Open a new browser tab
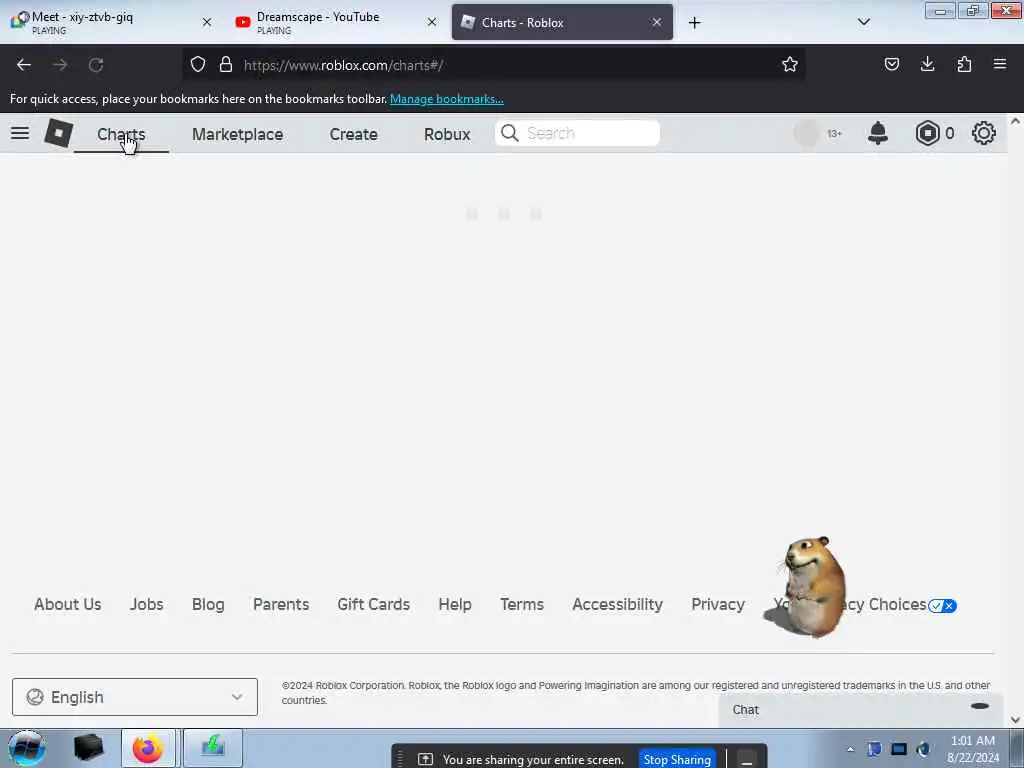Image resolution: width=1024 pixels, height=768 pixels. click(x=694, y=23)
